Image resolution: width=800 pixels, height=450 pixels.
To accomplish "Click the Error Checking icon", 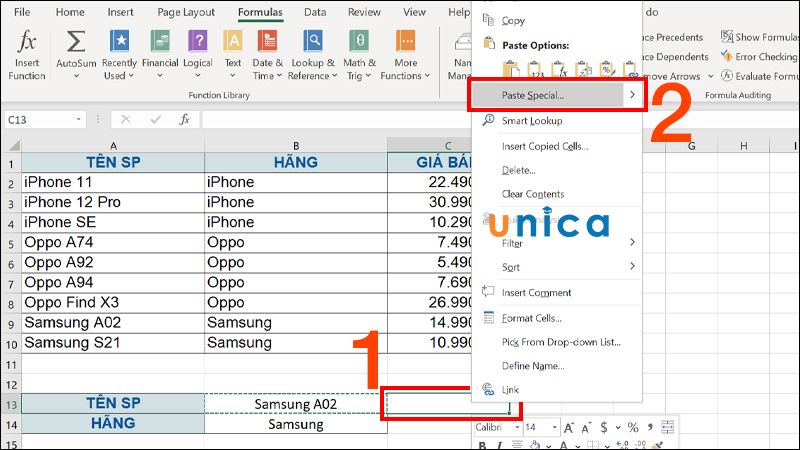I will point(727,56).
